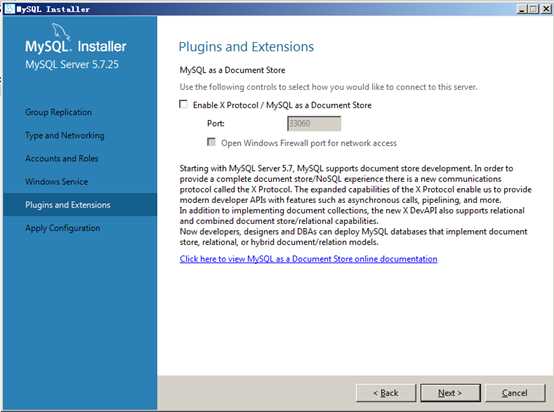This screenshot has width=554, height=412.
Task: Enable X Protocol / Document Store checkbox
Action: pos(183,105)
